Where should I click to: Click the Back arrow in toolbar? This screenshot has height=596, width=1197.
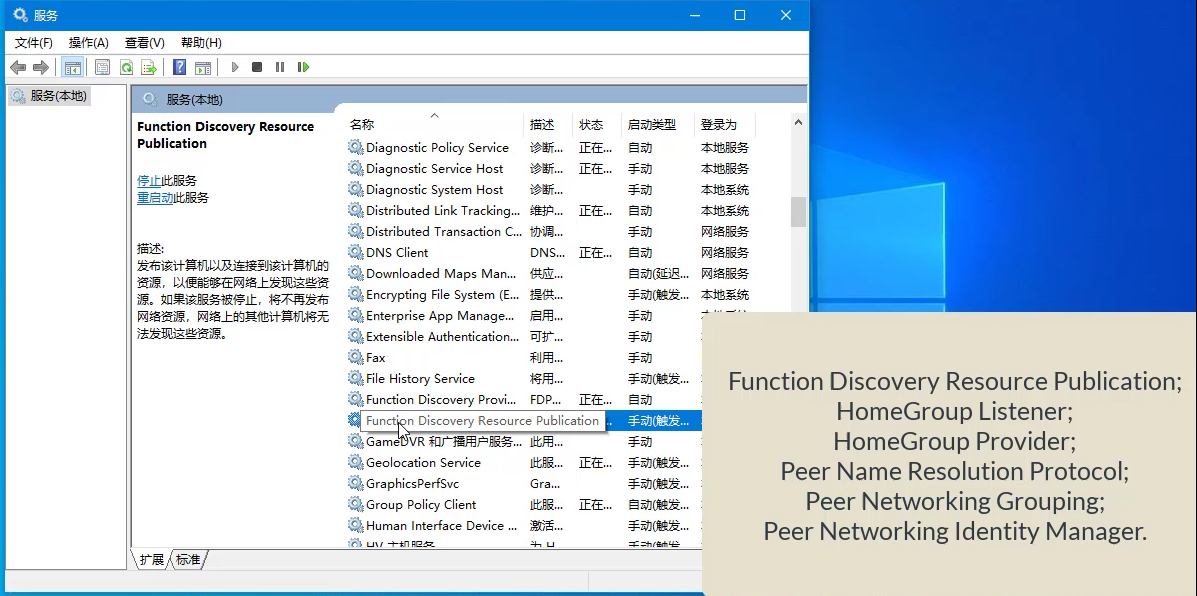18,67
